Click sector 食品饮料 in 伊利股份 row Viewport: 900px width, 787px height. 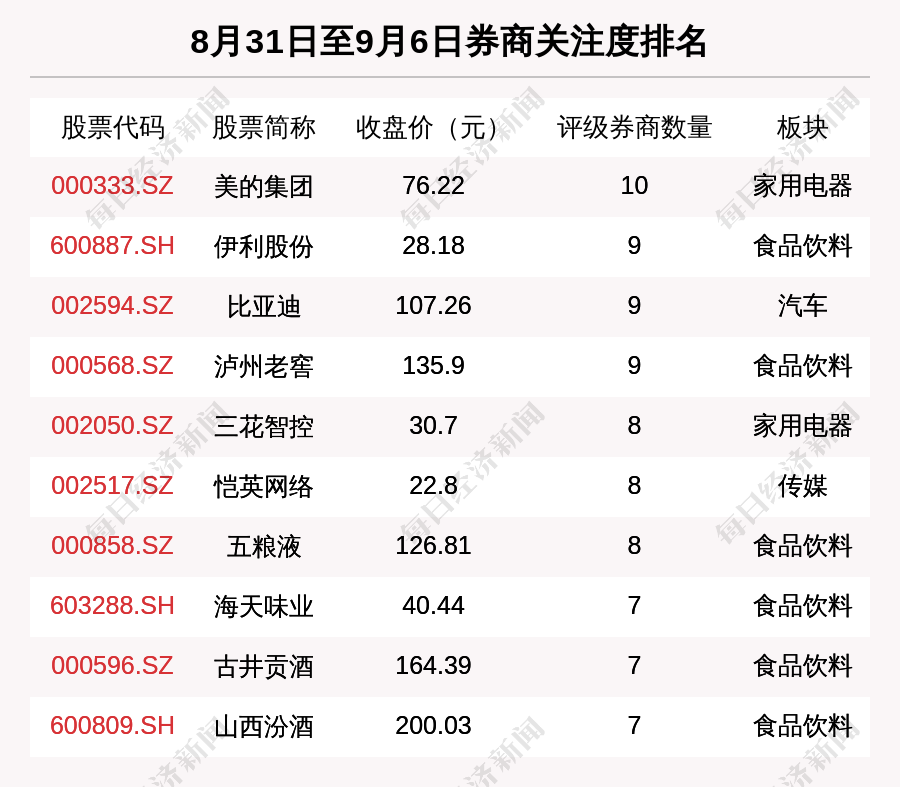point(802,246)
